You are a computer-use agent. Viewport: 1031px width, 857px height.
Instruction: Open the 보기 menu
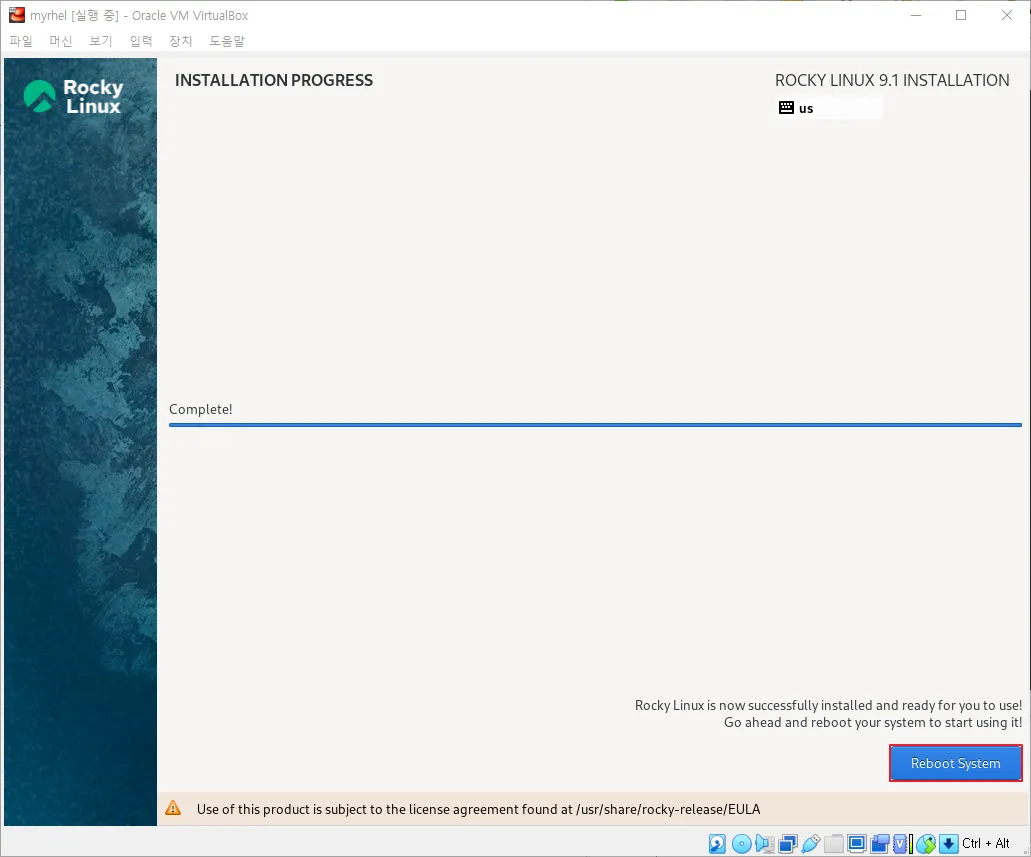[101, 41]
